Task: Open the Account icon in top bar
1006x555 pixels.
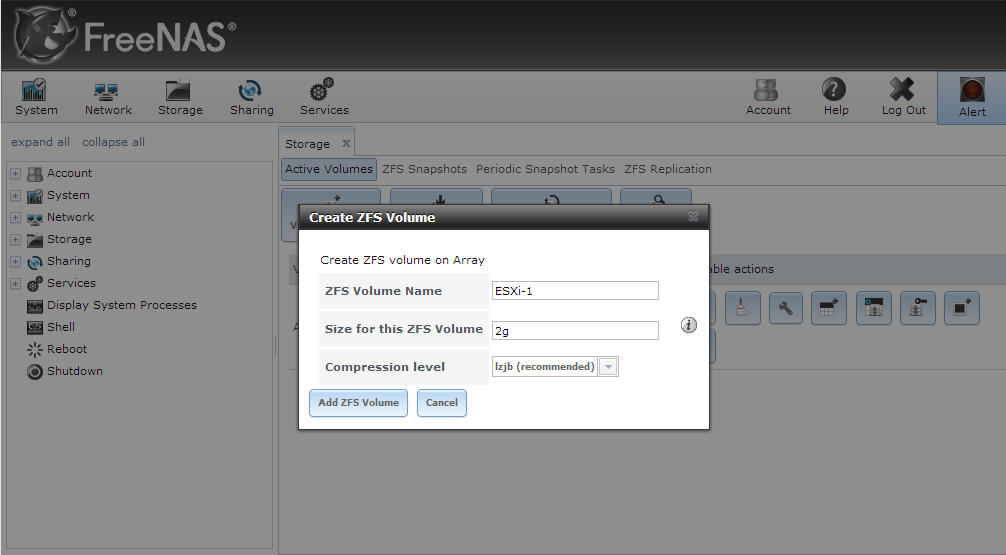Action: [768, 97]
